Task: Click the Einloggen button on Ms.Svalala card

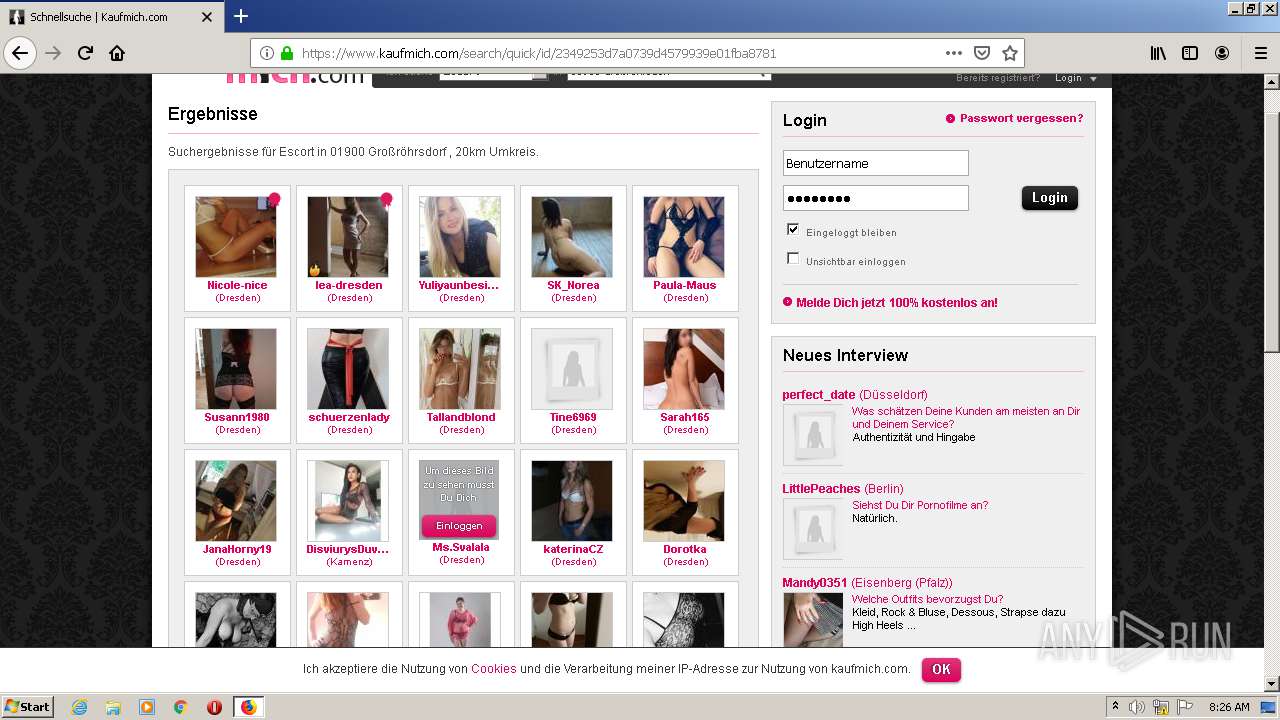Action: [459, 526]
